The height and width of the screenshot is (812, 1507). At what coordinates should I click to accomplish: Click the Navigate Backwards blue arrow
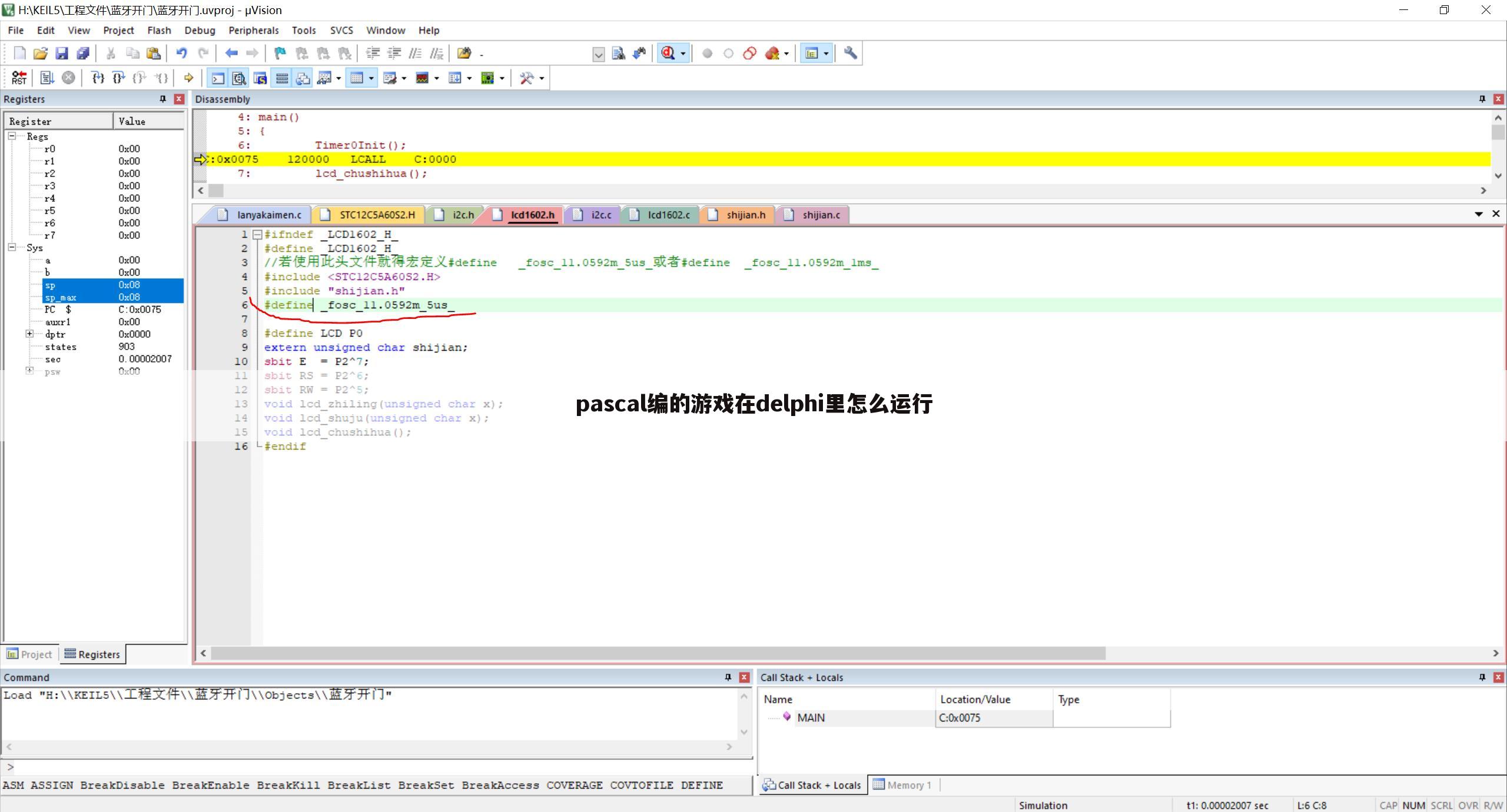(231, 54)
